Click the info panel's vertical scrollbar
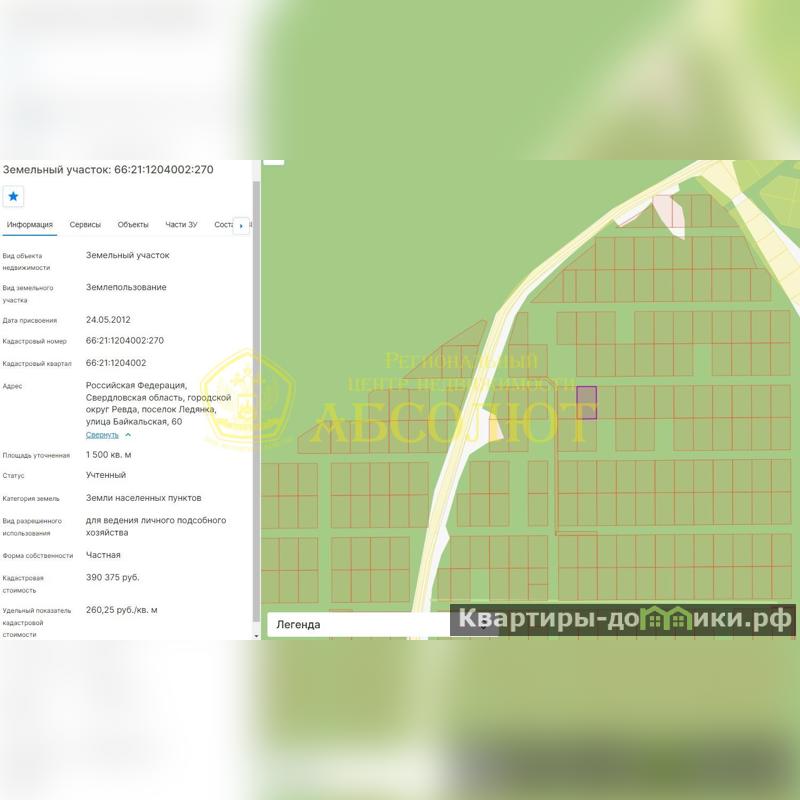 pos(256,400)
